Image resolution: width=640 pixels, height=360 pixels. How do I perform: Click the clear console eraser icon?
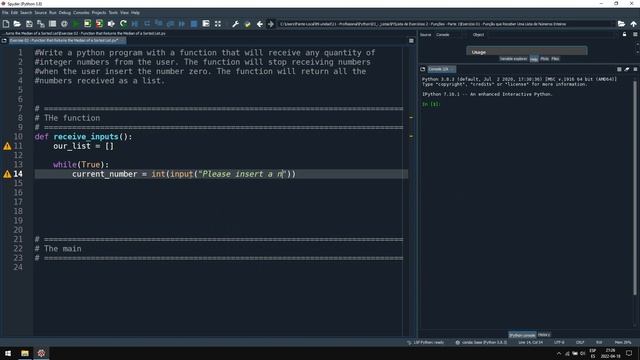(x=627, y=69)
